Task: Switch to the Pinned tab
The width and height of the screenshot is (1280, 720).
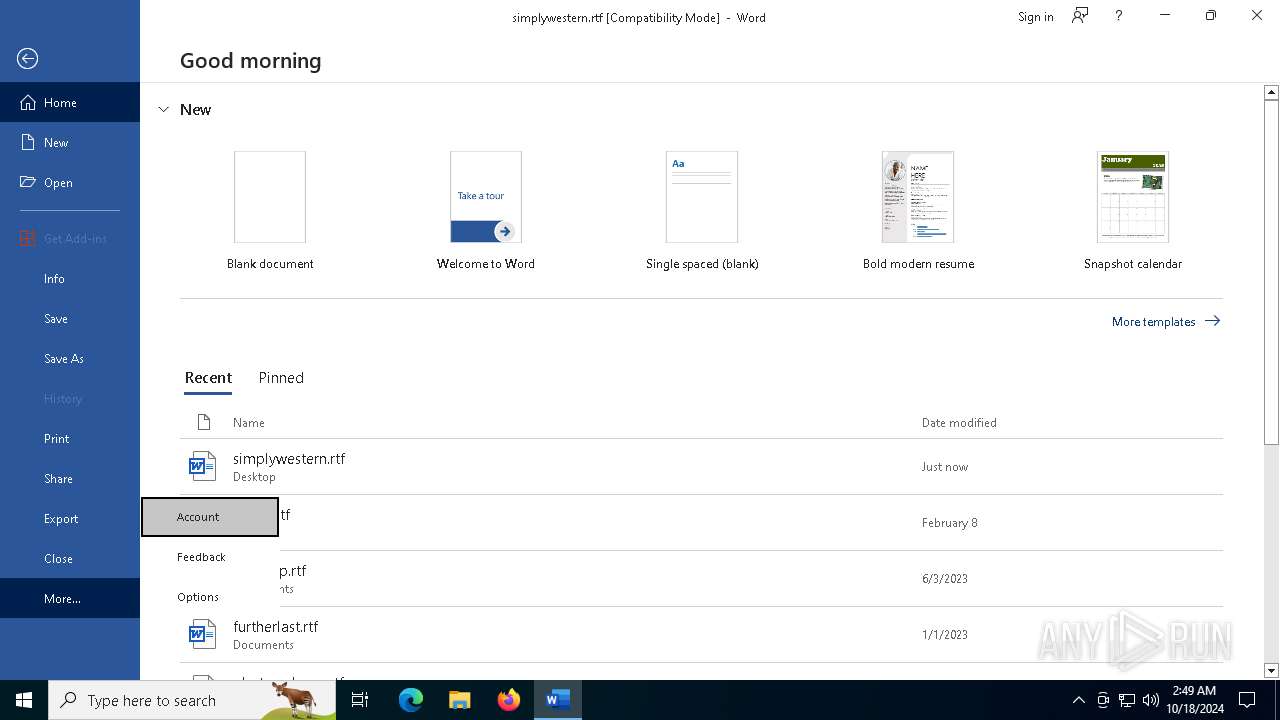Action: [281, 378]
